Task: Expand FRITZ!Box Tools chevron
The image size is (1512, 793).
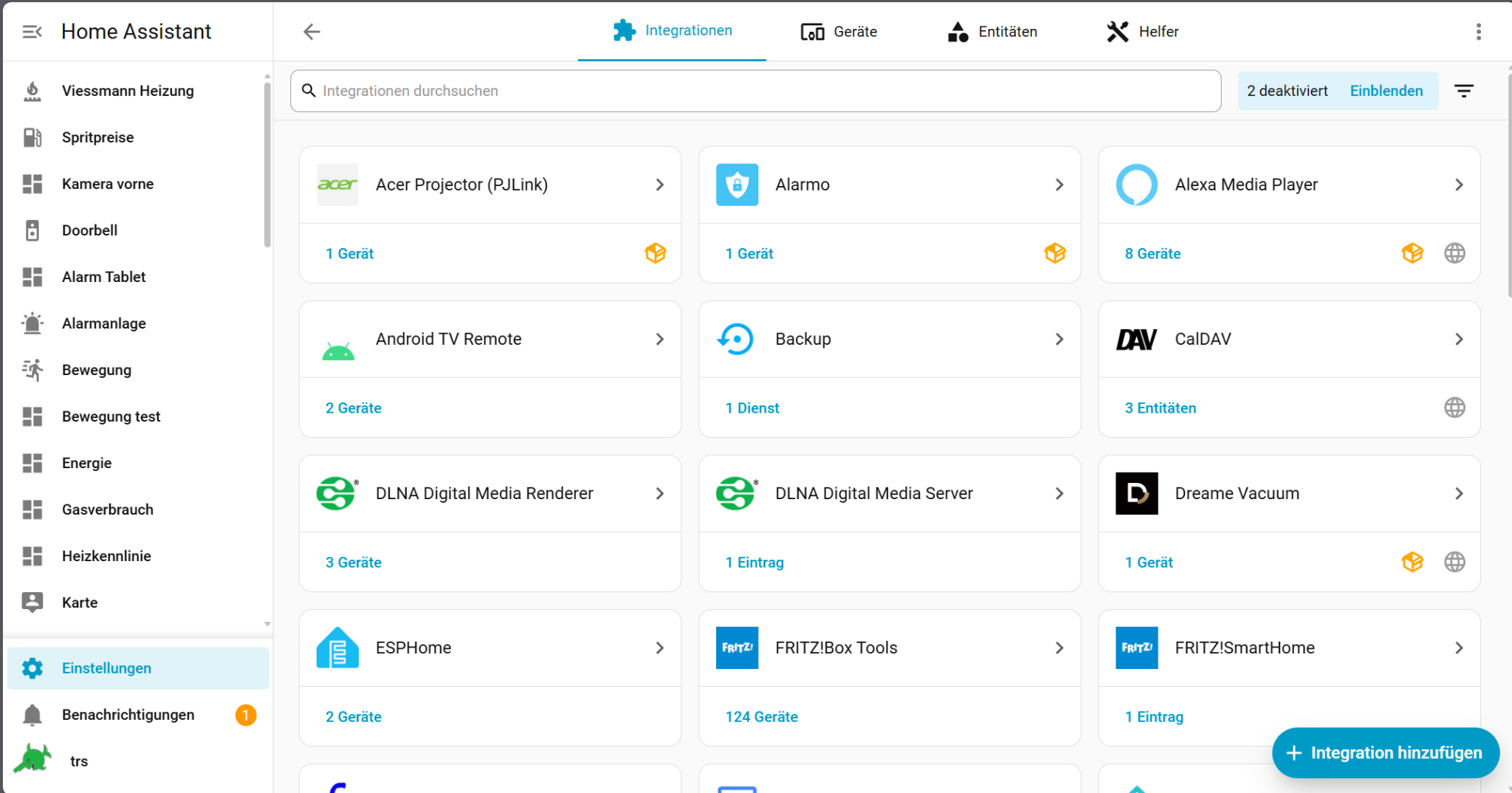Action: coord(1059,648)
